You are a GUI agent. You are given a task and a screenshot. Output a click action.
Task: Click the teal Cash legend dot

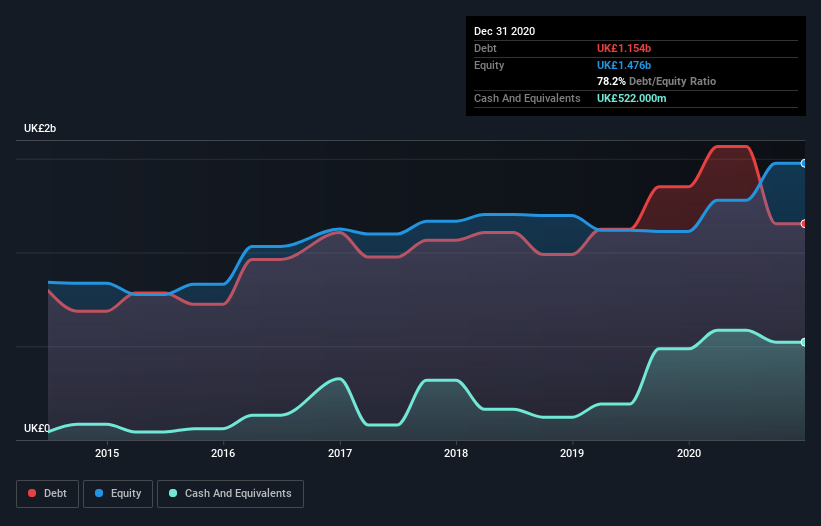pyautogui.click(x=173, y=493)
